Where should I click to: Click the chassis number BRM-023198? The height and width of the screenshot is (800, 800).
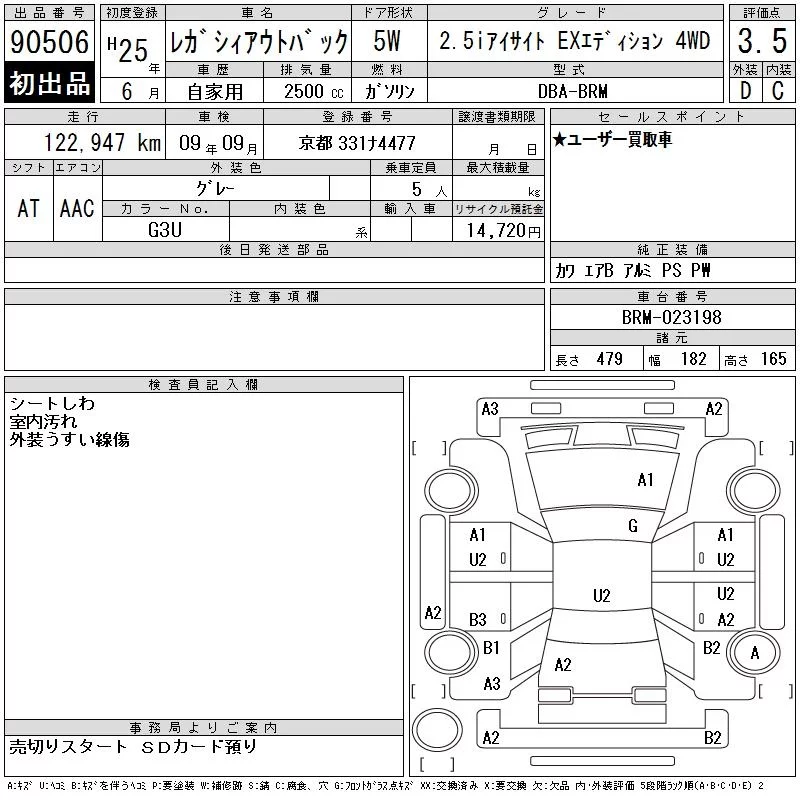(x=671, y=317)
